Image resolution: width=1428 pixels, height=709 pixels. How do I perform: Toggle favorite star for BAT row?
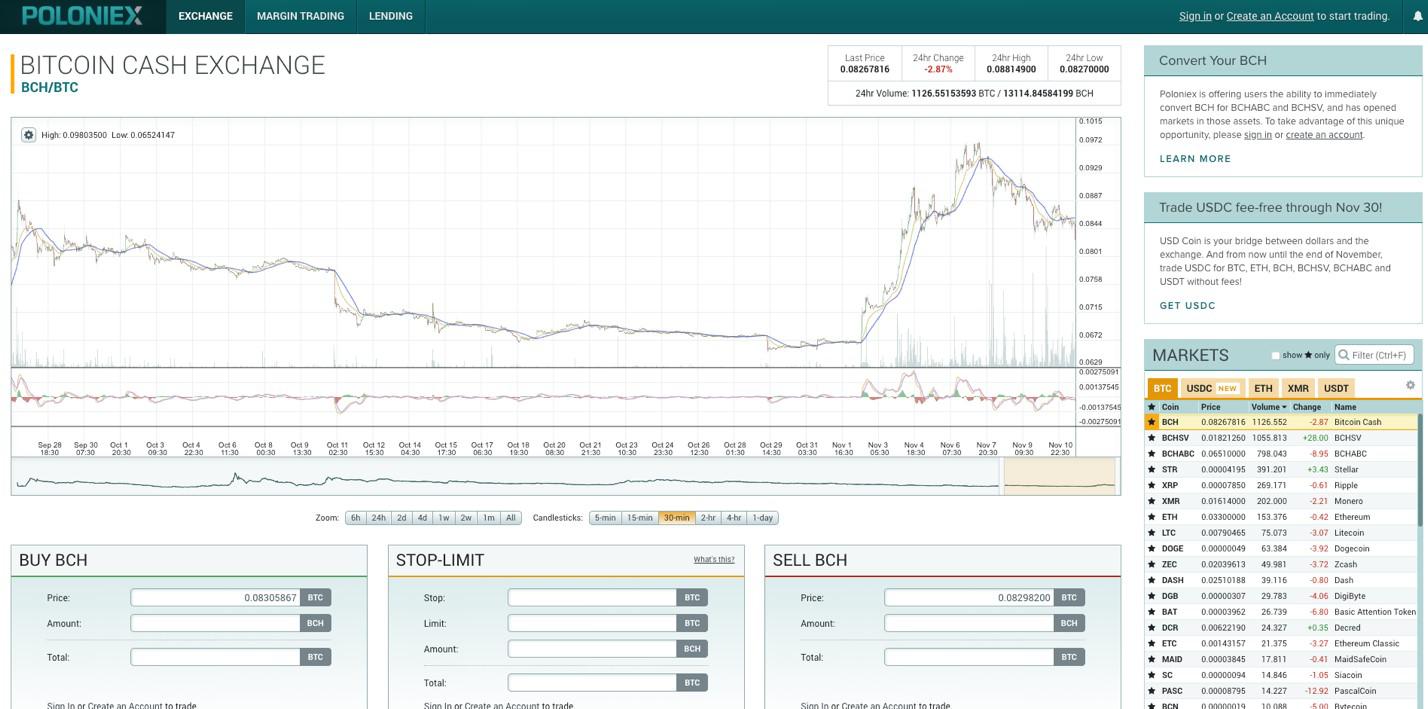click(1151, 612)
